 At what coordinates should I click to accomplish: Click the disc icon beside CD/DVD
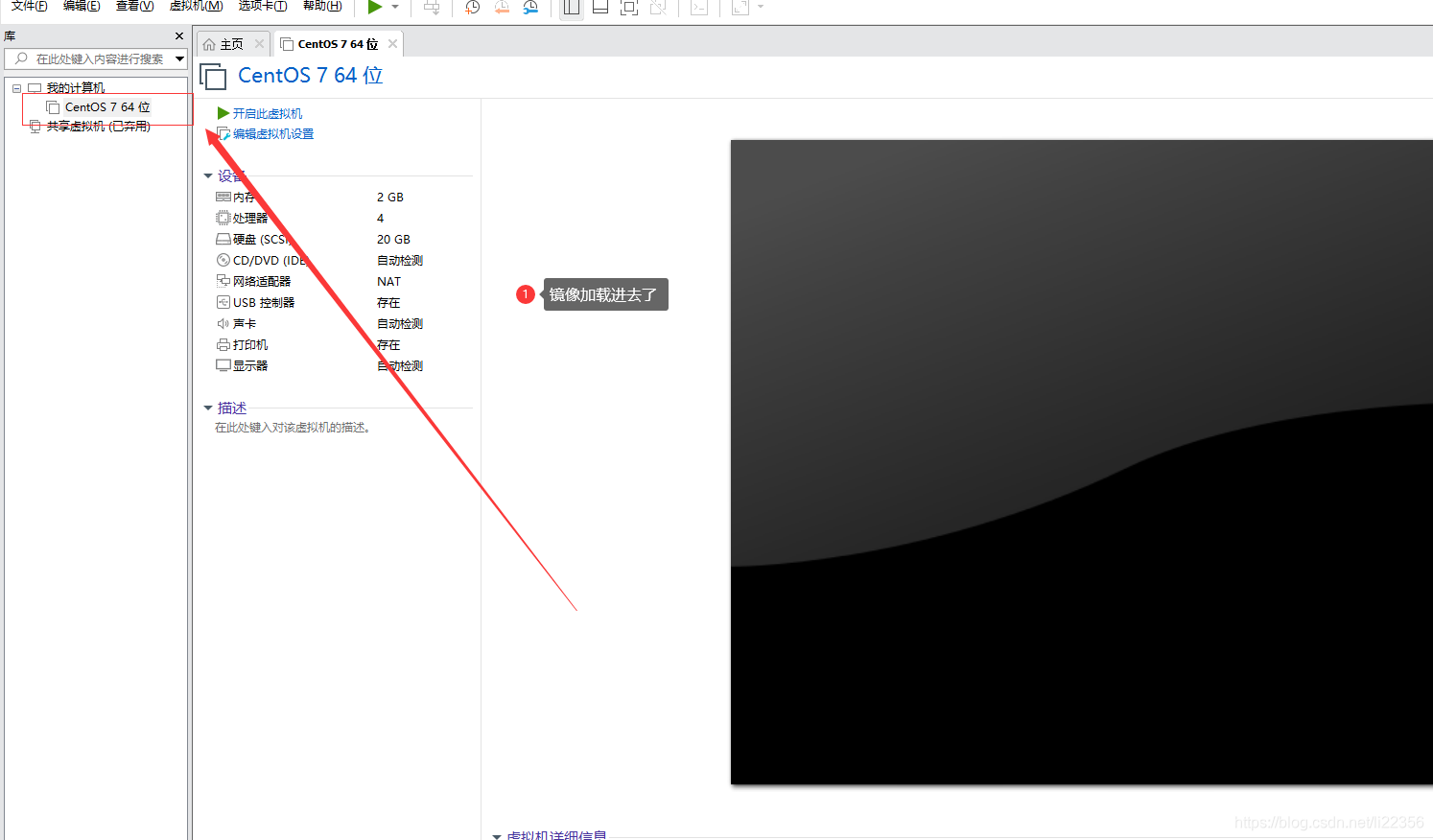click(x=223, y=261)
